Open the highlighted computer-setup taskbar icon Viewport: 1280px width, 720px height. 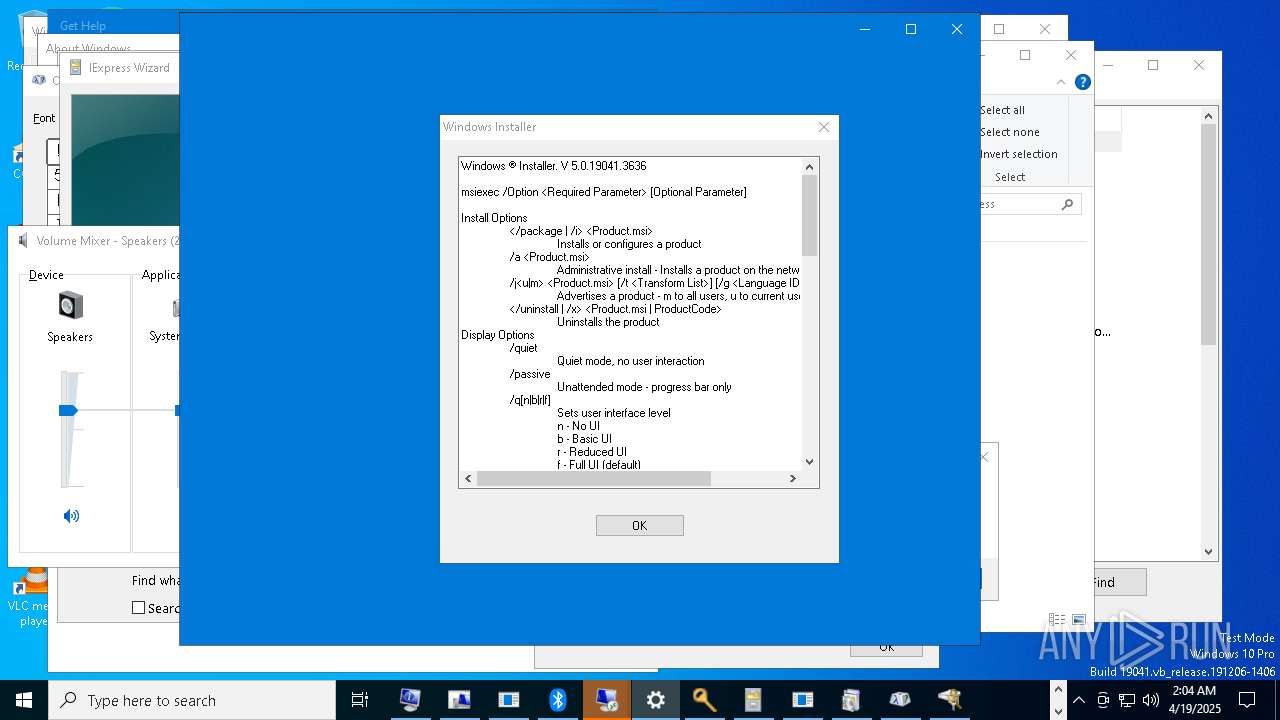coord(606,700)
